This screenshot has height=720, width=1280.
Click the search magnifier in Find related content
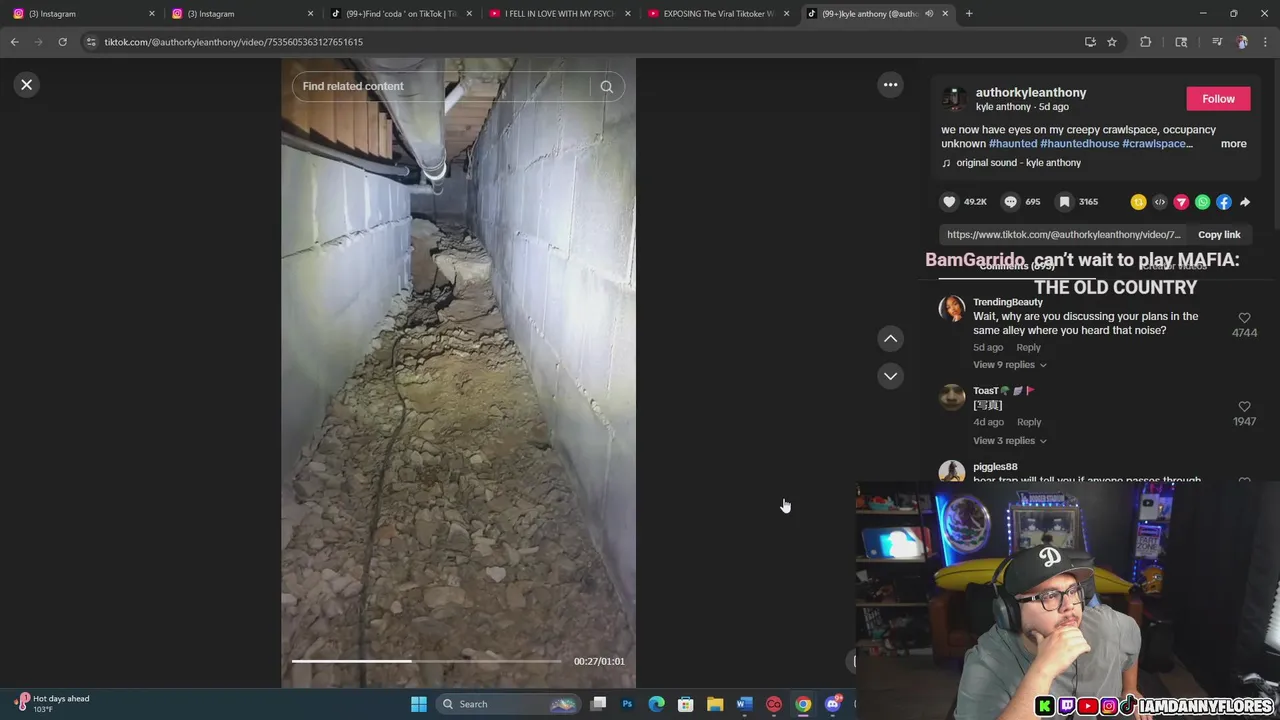[606, 87]
